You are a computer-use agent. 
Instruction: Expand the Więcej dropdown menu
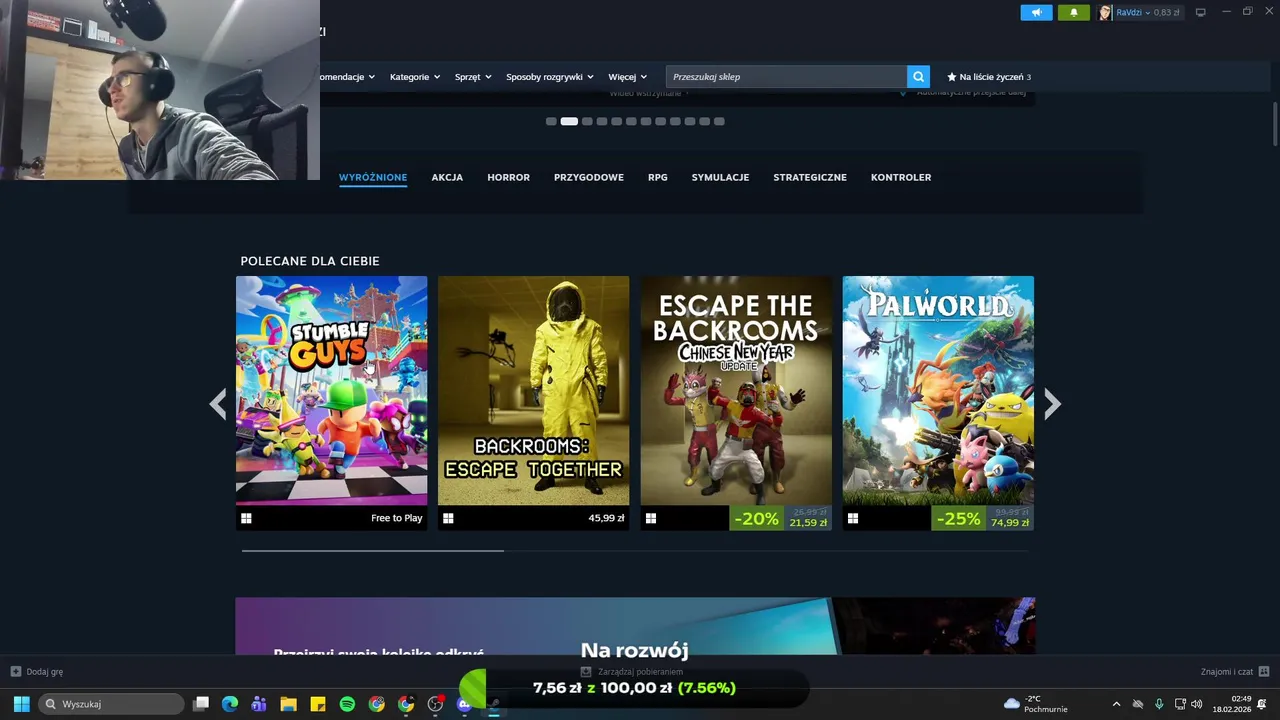627,77
